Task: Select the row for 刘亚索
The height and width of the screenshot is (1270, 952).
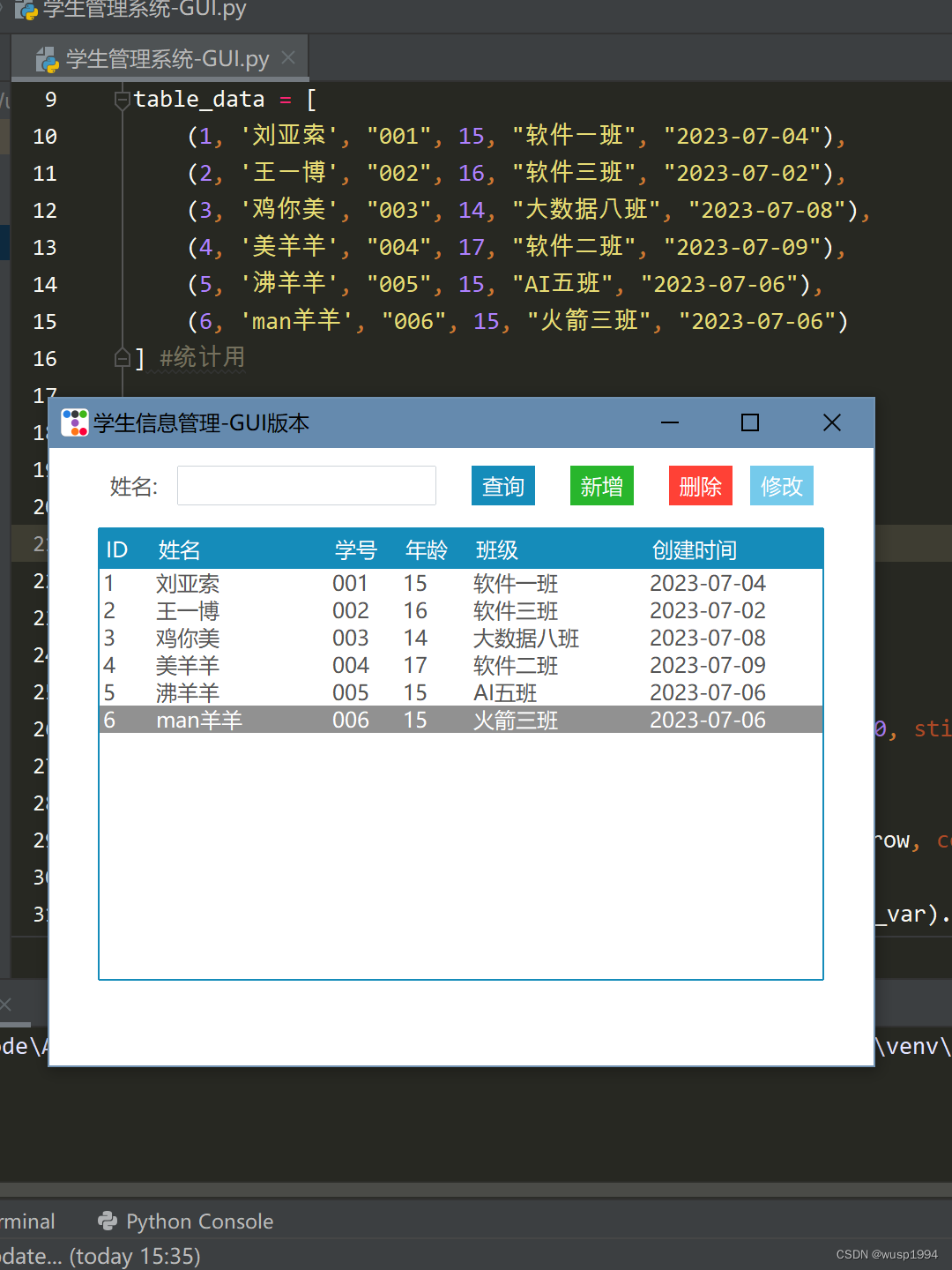Action: (x=353, y=583)
